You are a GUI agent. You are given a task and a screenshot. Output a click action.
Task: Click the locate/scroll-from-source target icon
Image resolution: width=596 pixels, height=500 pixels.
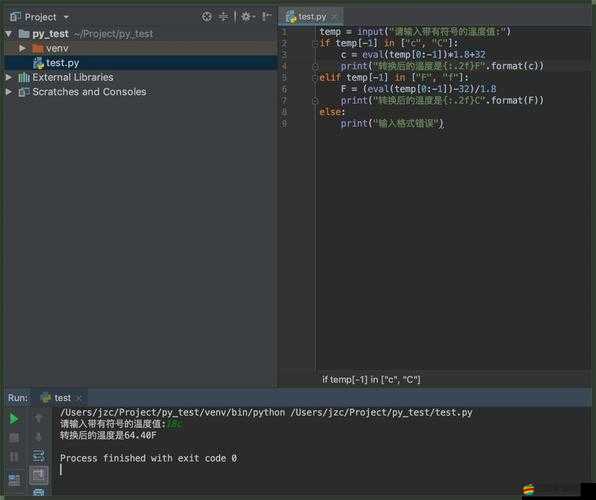coord(207,16)
